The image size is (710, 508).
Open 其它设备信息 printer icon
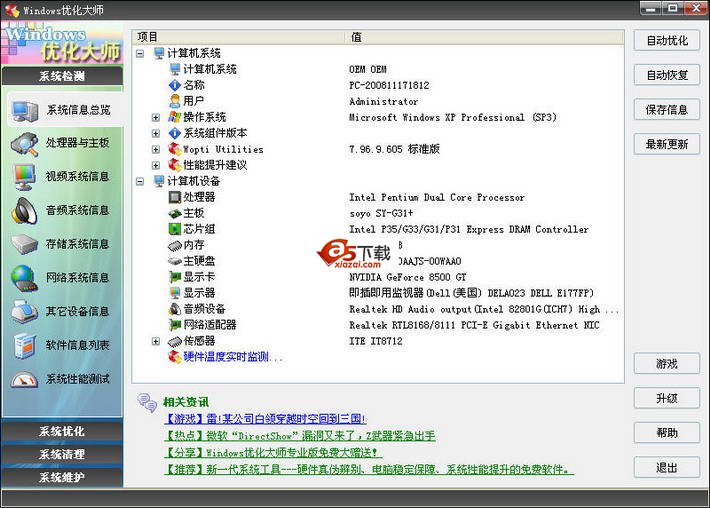pos(24,312)
